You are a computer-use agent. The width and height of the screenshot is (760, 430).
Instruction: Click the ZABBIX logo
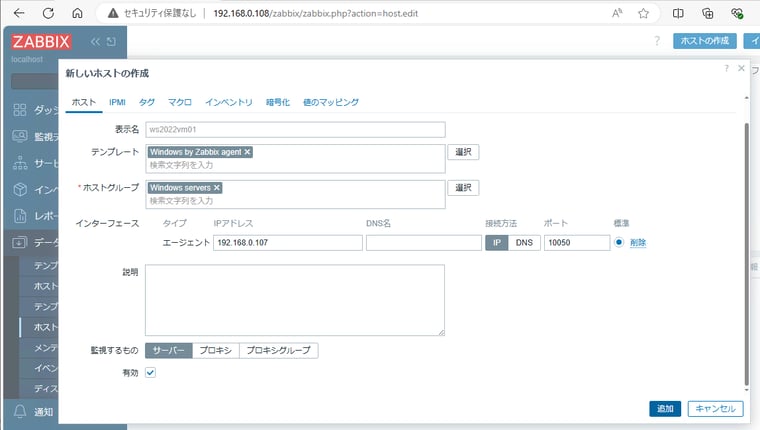[x=41, y=42]
